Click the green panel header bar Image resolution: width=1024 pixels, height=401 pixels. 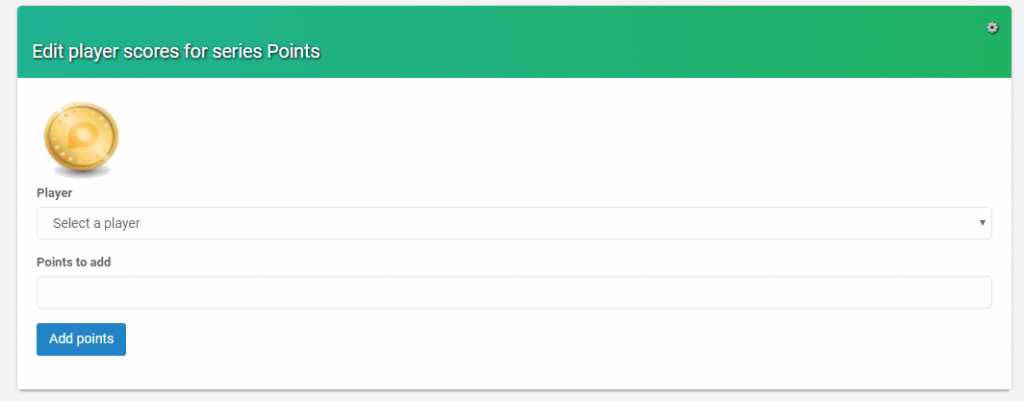[x=514, y=42]
